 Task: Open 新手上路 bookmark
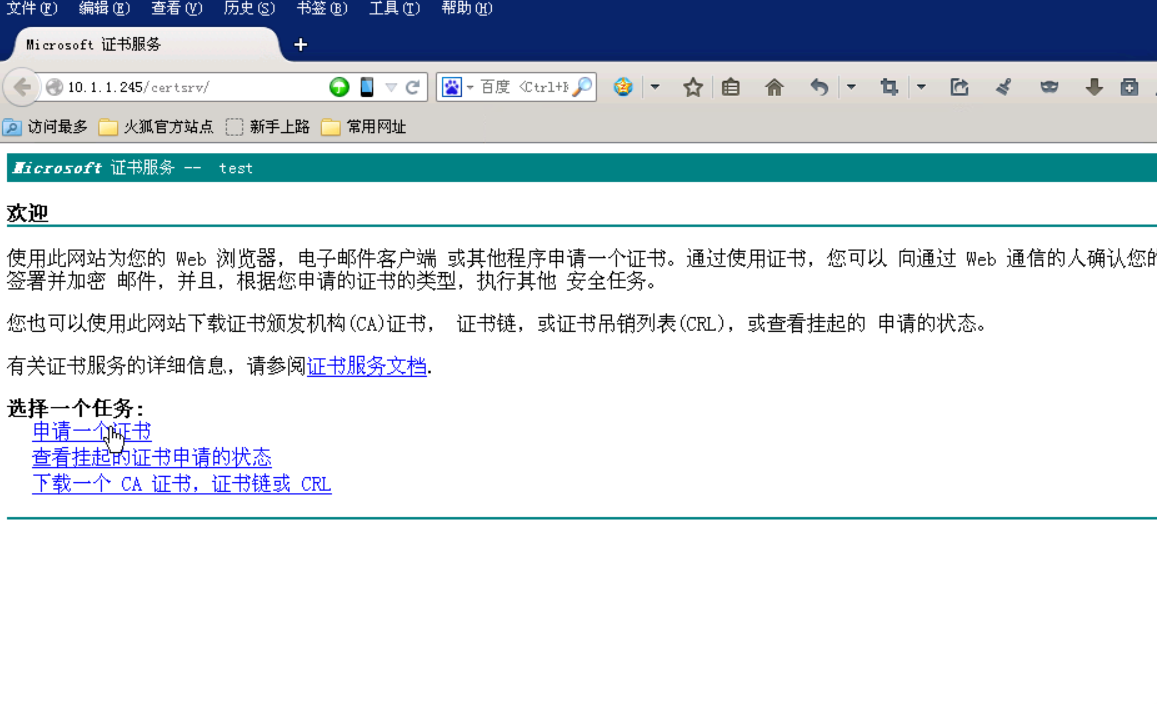pyautogui.click(x=268, y=127)
